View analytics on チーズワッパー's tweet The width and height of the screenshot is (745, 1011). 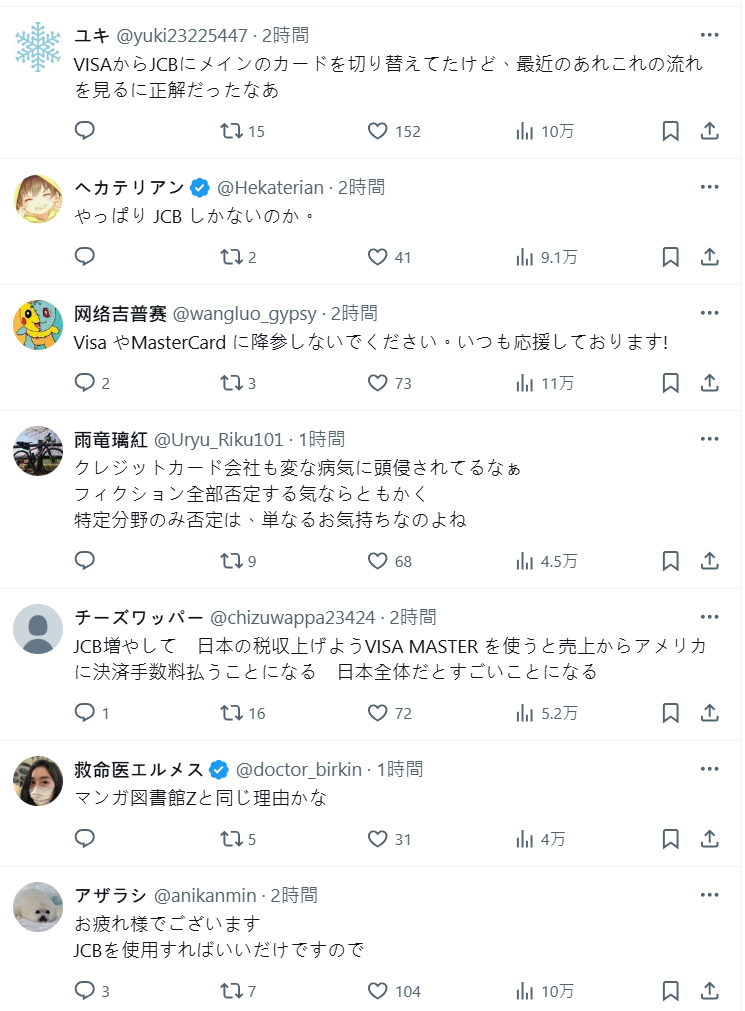point(525,713)
